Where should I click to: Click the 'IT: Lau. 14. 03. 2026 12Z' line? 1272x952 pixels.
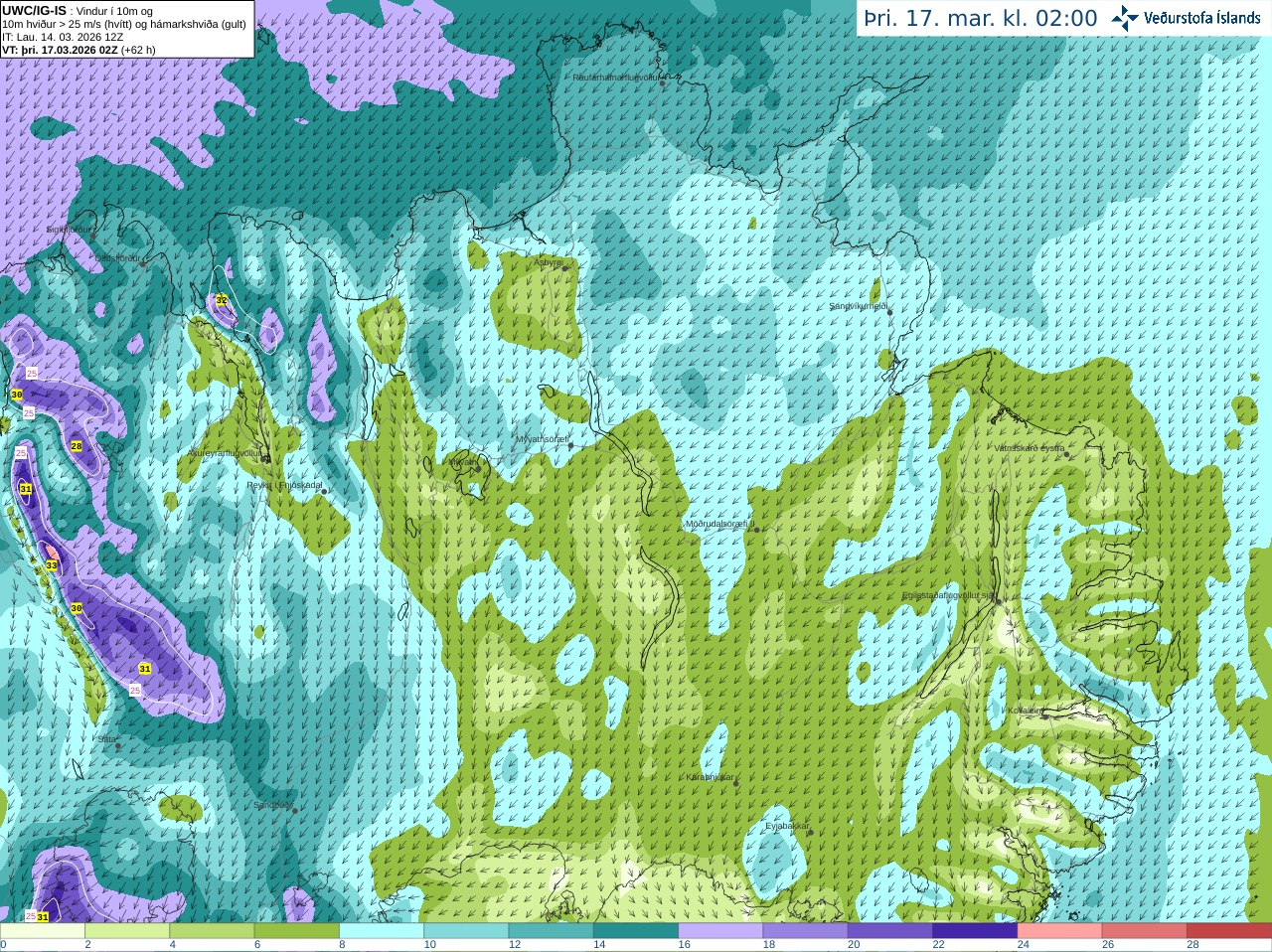coord(63,37)
